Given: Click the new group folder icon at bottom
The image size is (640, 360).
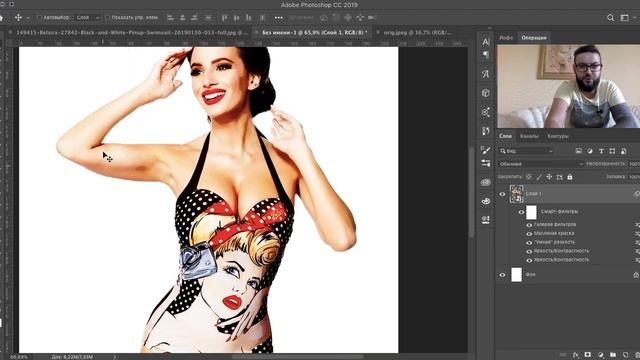Looking at the screenshot, I should [613, 355].
